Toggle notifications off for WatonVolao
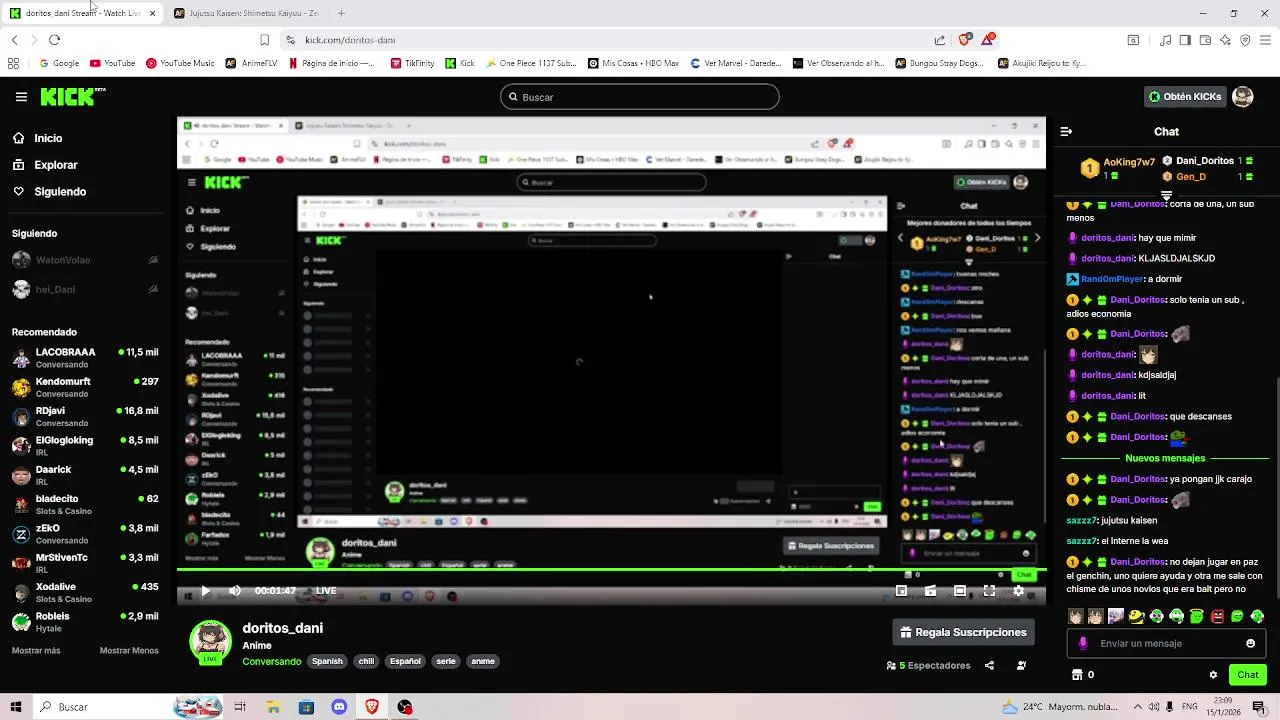This screenshot has height=720, width=1280. [153, 260]
